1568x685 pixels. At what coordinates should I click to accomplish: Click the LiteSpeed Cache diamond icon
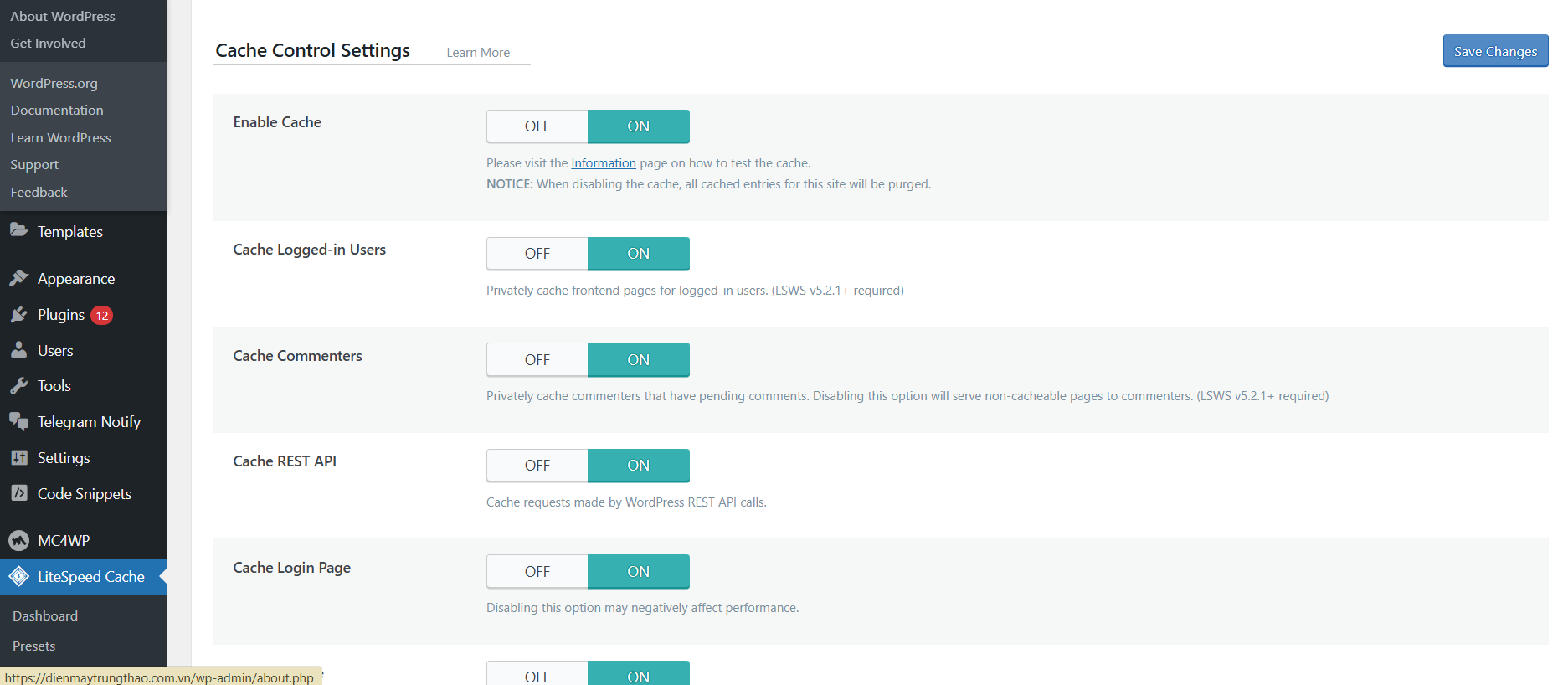pyautogui.click(x=18, y=576)
